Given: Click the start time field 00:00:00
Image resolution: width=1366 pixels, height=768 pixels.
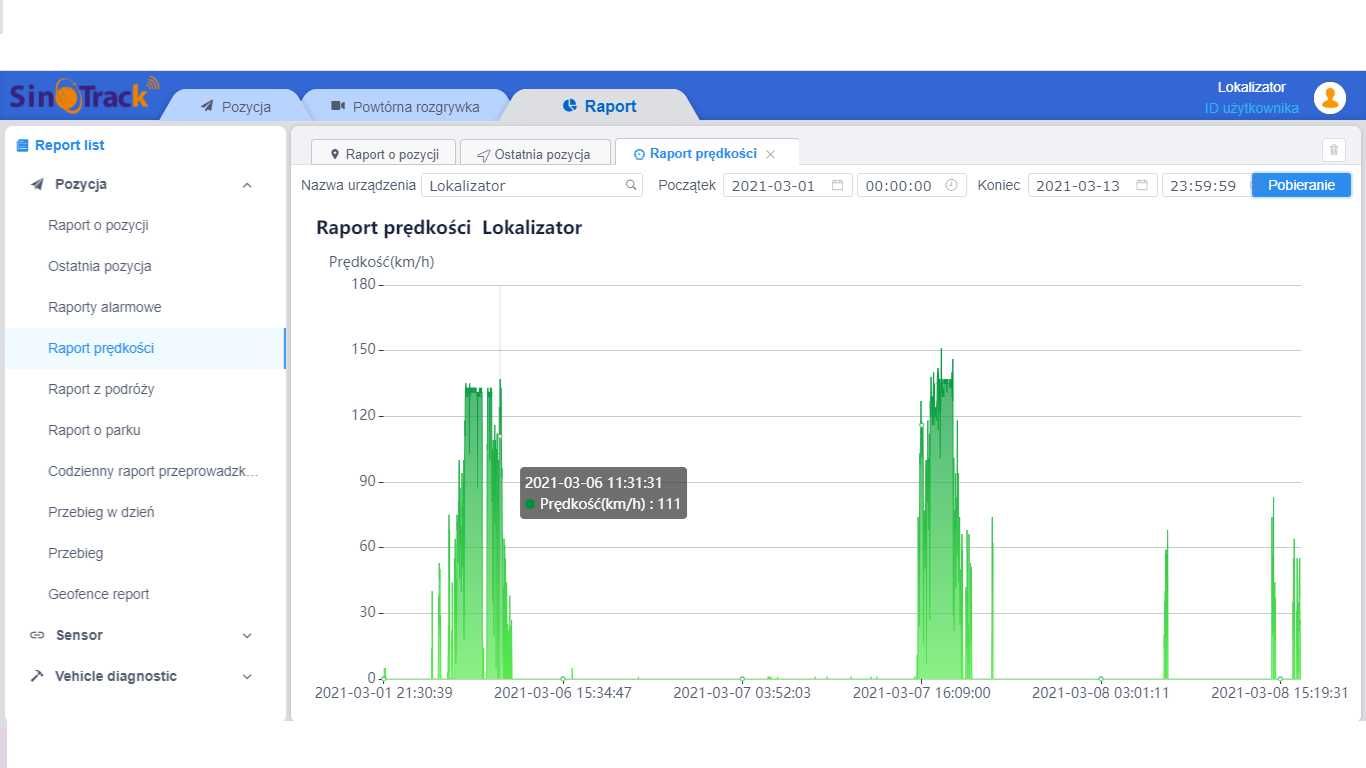Looking at the screenshot, I should point(912,185).
